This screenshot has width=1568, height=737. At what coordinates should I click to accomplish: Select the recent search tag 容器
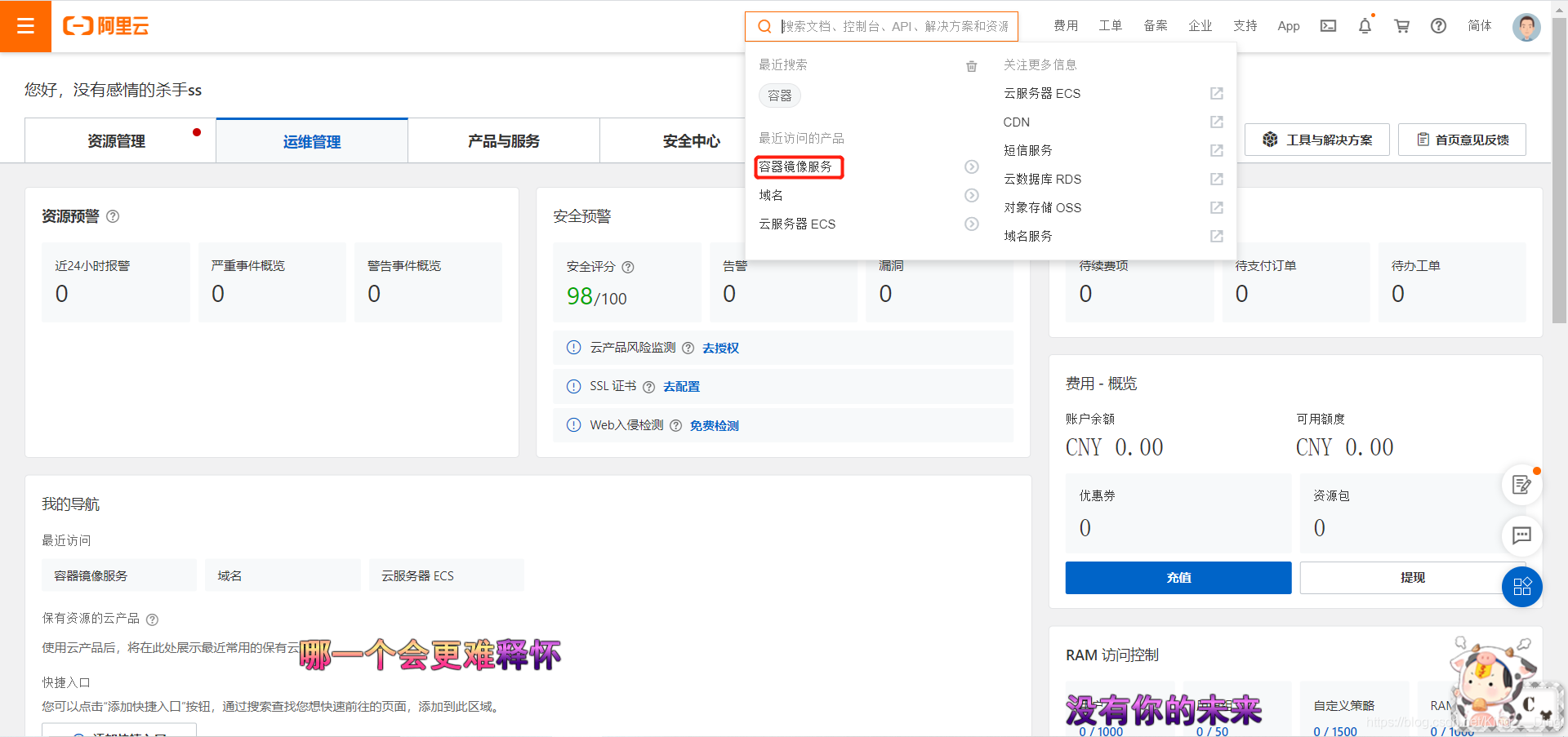coord(780,95)
